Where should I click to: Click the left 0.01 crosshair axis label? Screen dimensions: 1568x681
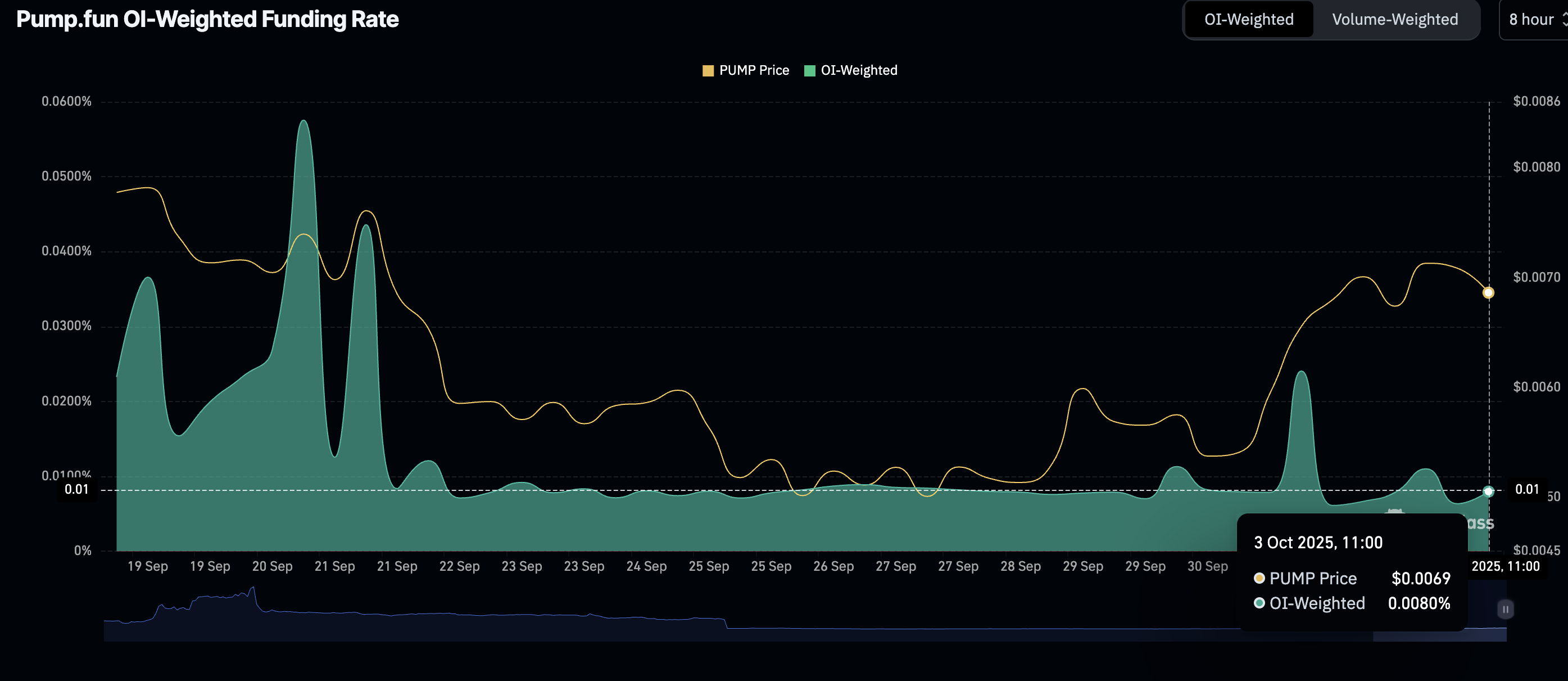tap(76, 489)
